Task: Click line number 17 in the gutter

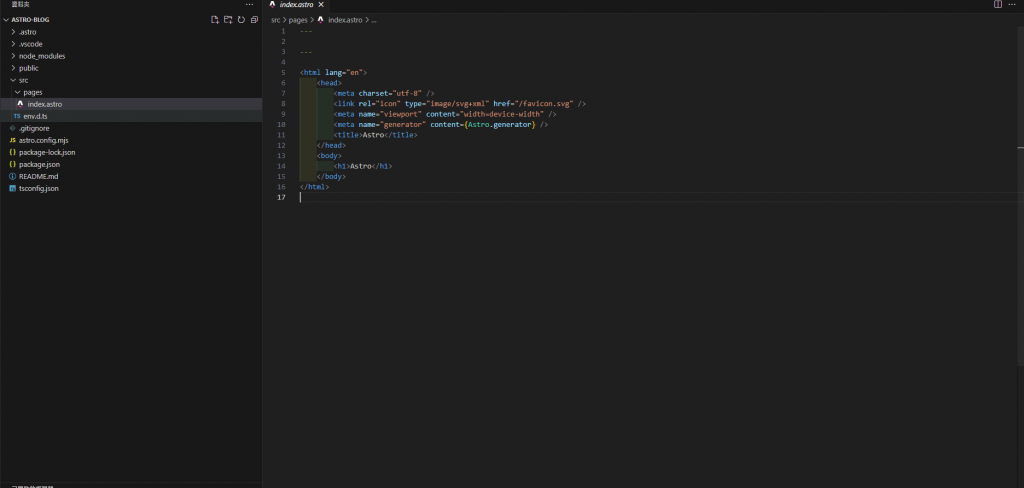Action: click(x=281, y=197)
